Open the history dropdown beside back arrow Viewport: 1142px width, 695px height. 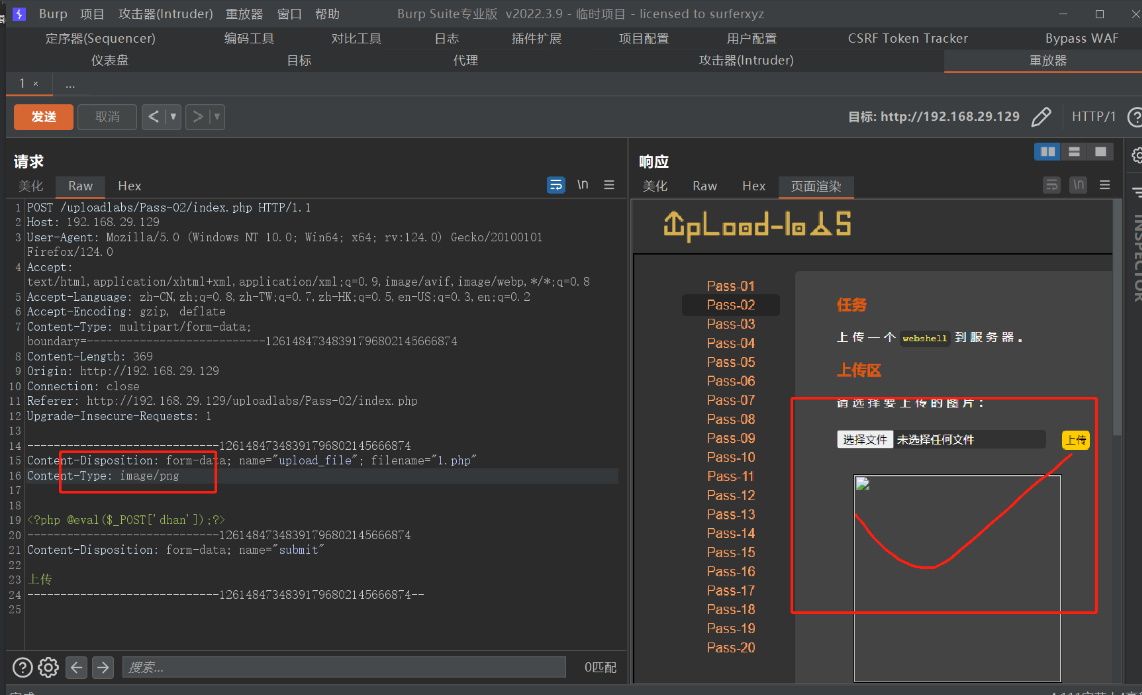click(x=173, y=117)
